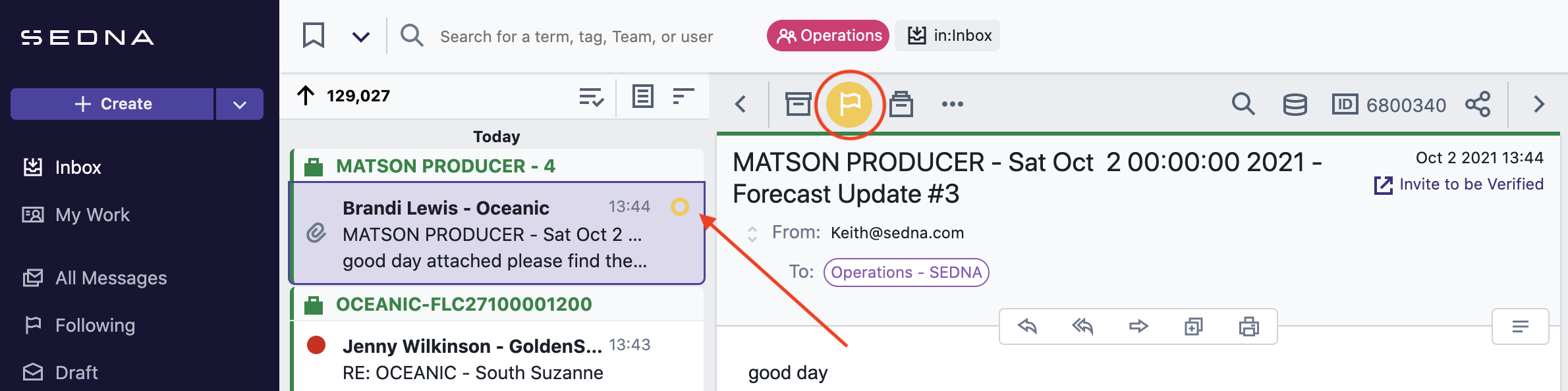Toggle the yellow status circle on Brandi Lewis message
This screenshot has height=391, width=1568.
tap(680, 207)
